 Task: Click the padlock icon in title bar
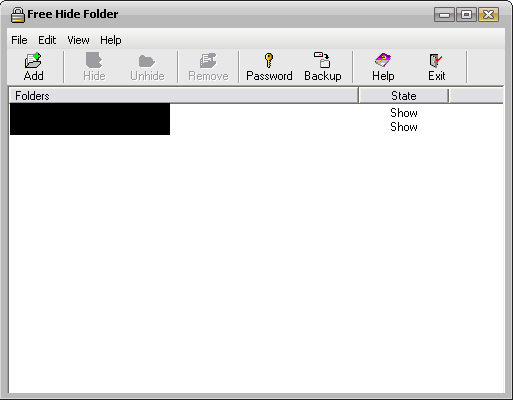[18, 15]
